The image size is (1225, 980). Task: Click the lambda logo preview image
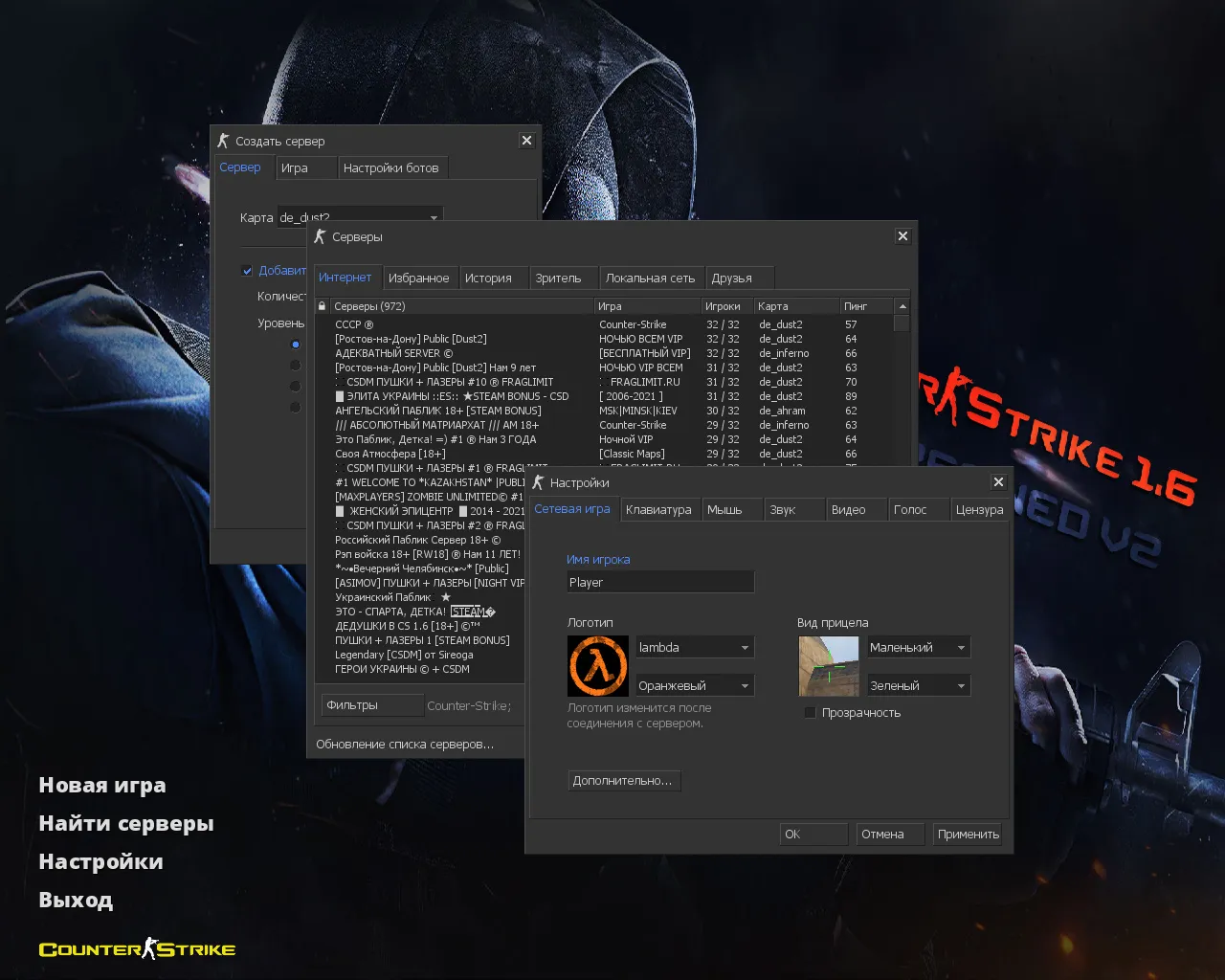[x=597, y=666]
